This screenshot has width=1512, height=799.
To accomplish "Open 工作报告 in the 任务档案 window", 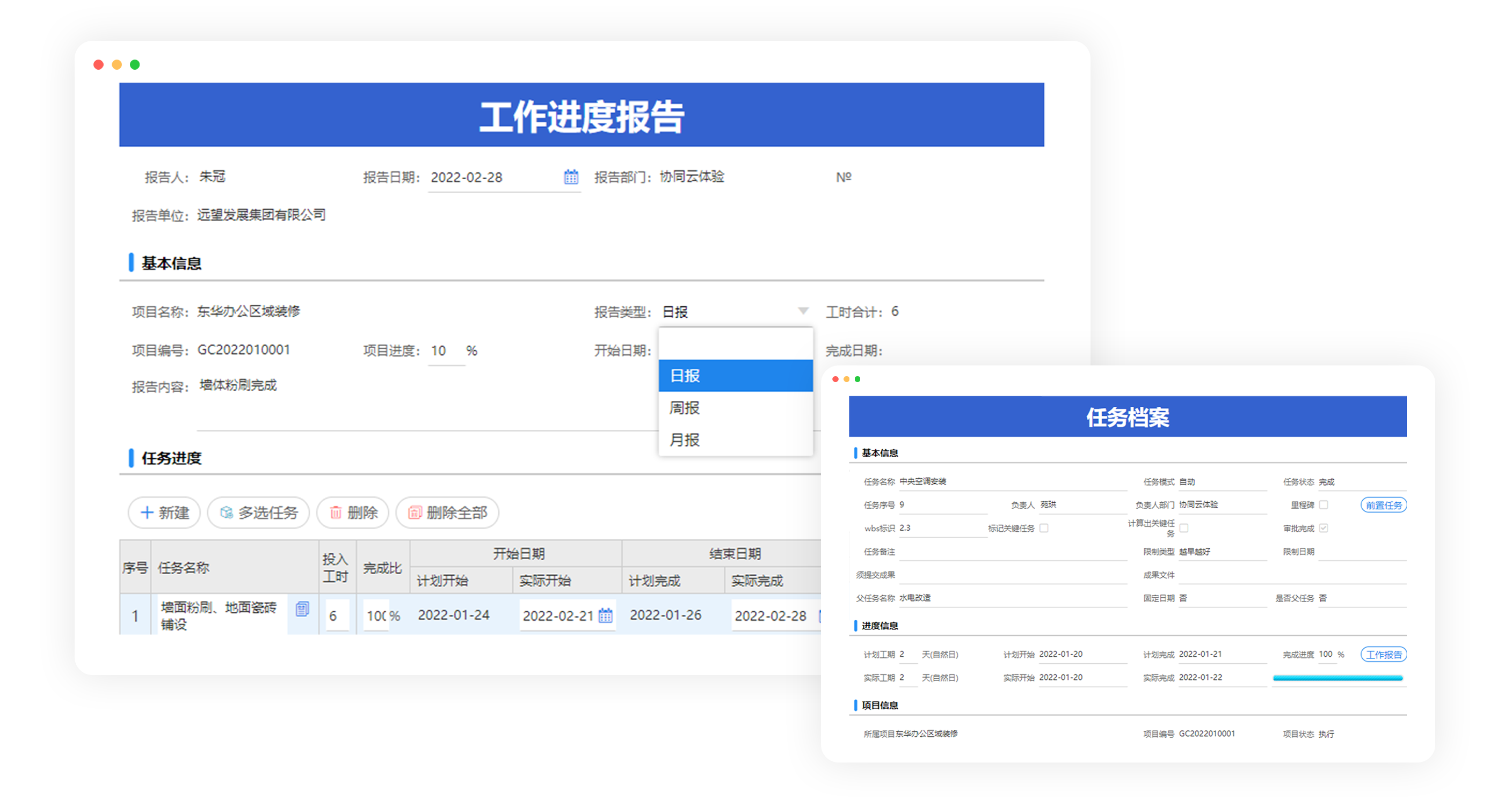I will click(x=1384, y=654).
